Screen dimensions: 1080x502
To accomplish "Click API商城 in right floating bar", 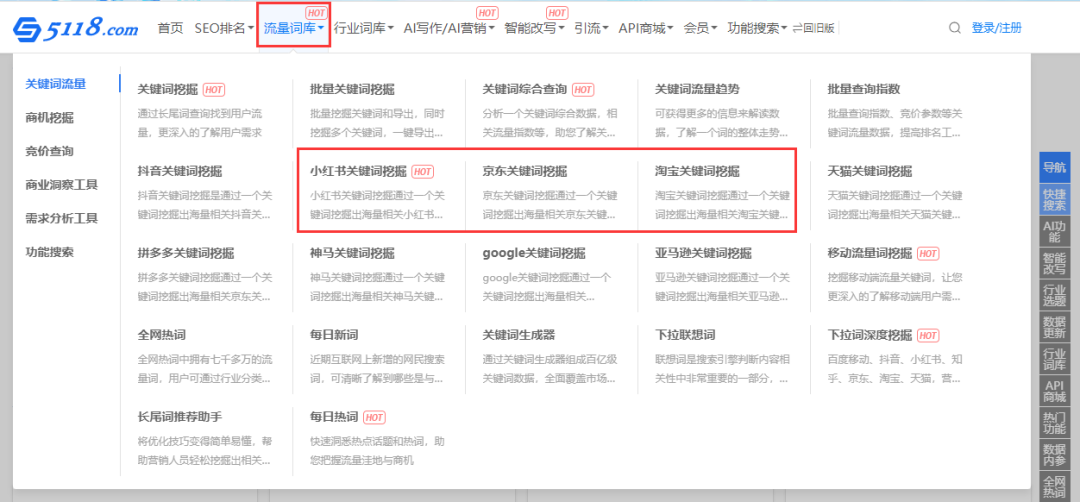I will pyautogui.click(x=1054, y=390).
